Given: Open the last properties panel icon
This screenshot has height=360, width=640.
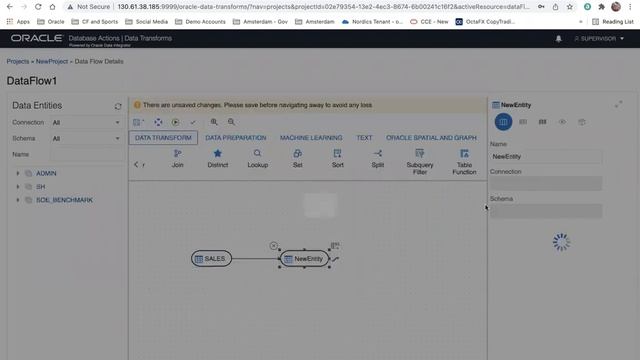Looking at the screenshot, I should point(582,122).
